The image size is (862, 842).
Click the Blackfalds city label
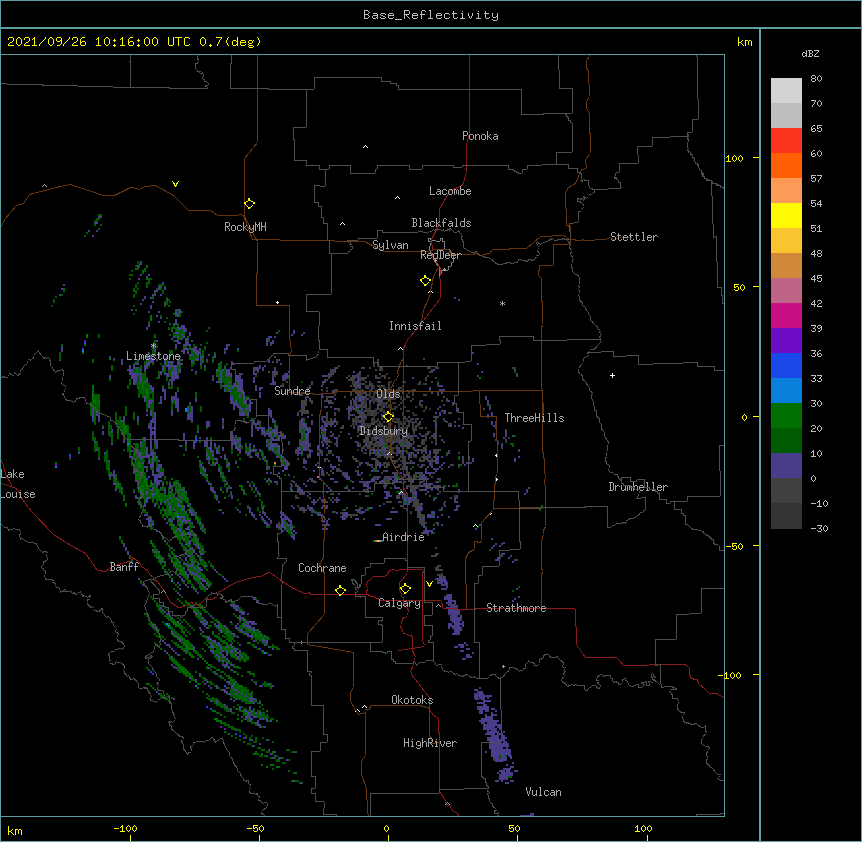tap(441, 223)
